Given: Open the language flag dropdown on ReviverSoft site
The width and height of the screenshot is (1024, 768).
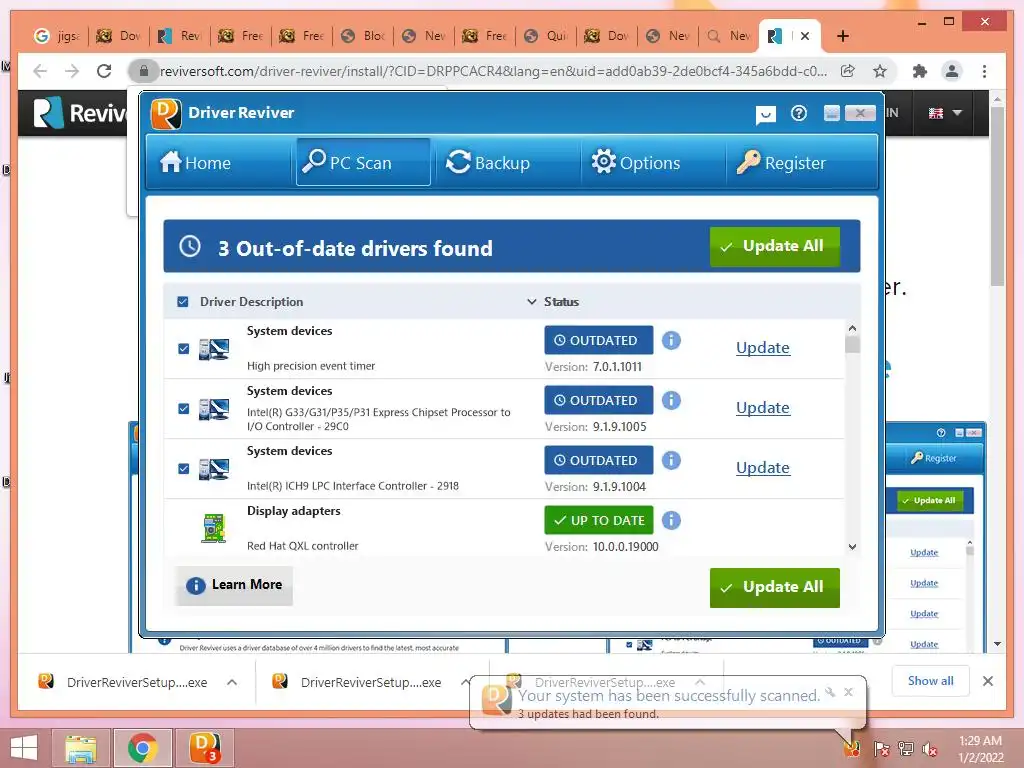Looking at the screenshot, I should pos(945,113).
